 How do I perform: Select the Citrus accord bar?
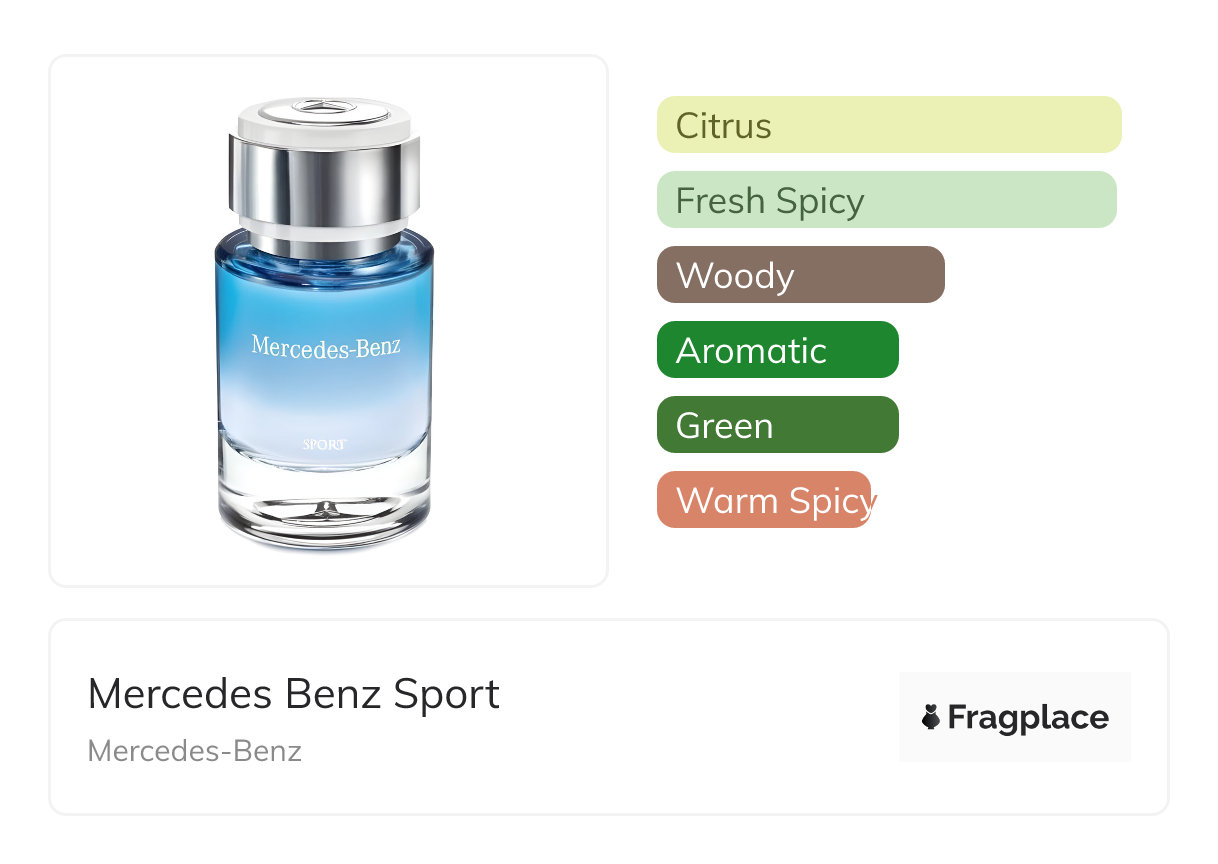coord(888,125)
